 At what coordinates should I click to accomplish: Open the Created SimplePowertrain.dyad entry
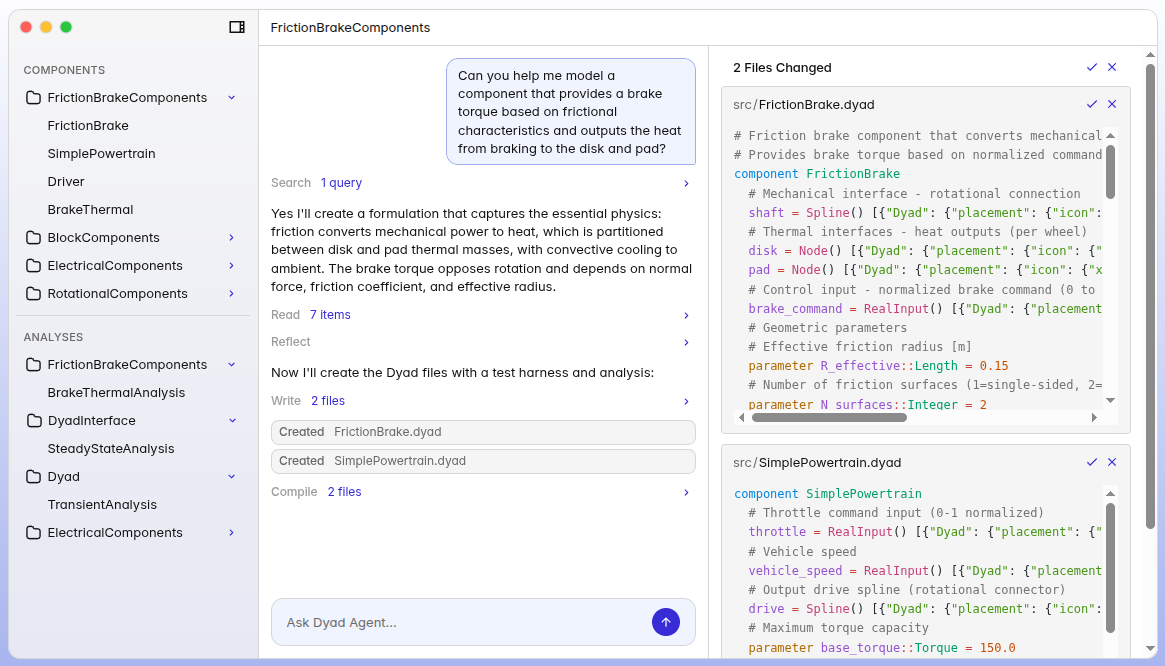(484, 461)
